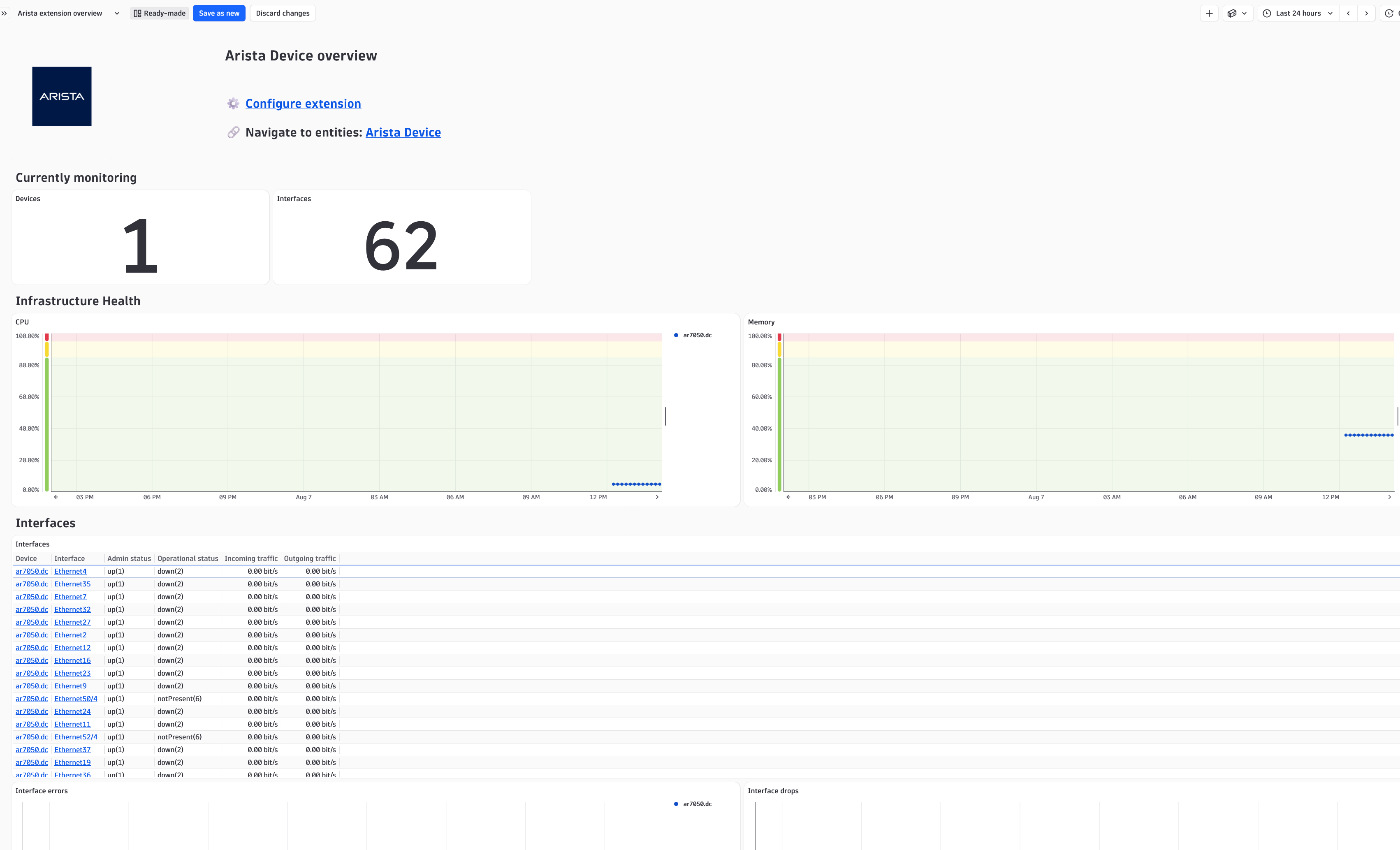Sort table by Incoming traffic column
Viewport: 1400px width, 850px height.
(251, 558)
